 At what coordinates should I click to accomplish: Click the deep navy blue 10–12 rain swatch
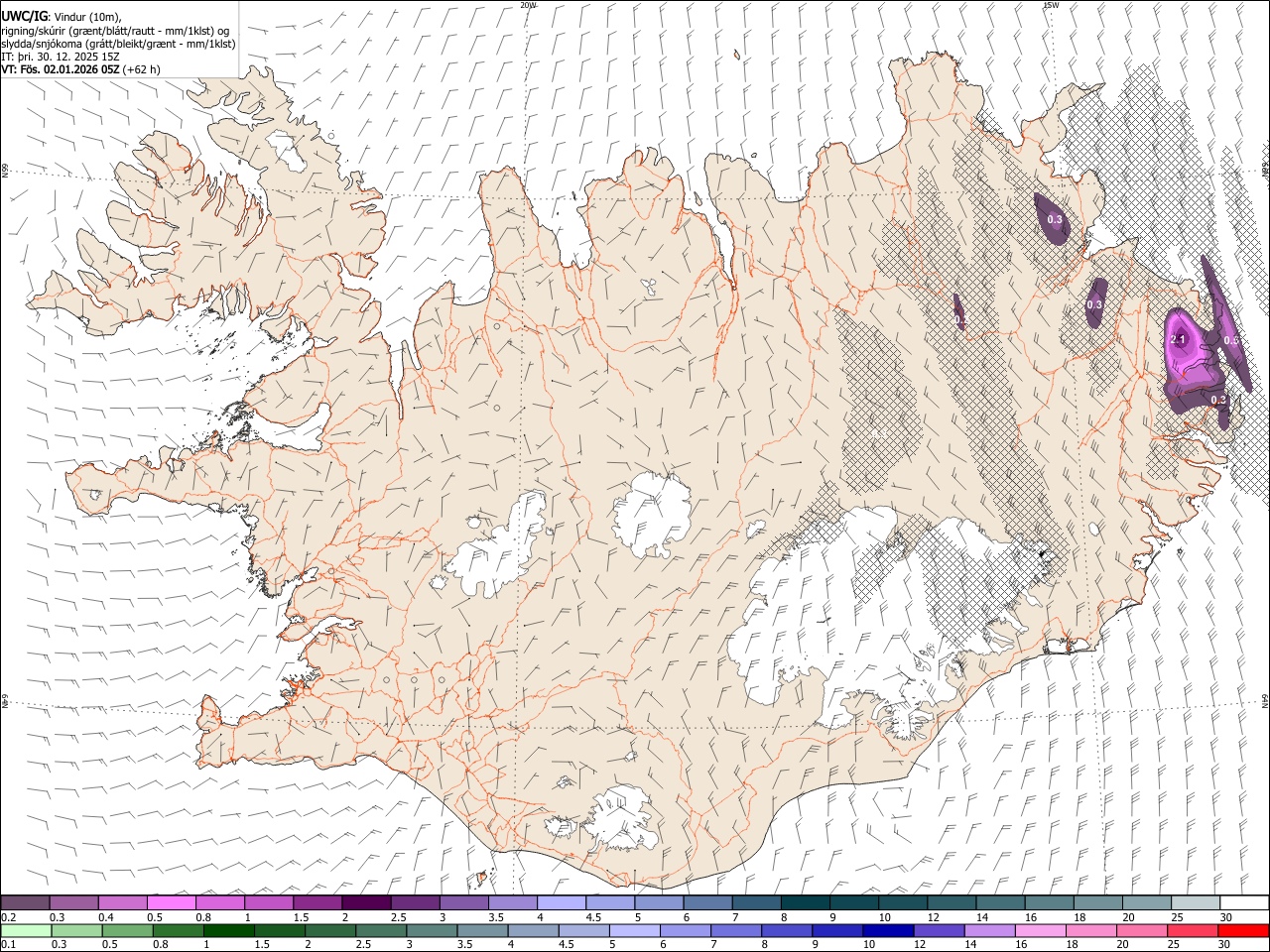click(888, 930)
